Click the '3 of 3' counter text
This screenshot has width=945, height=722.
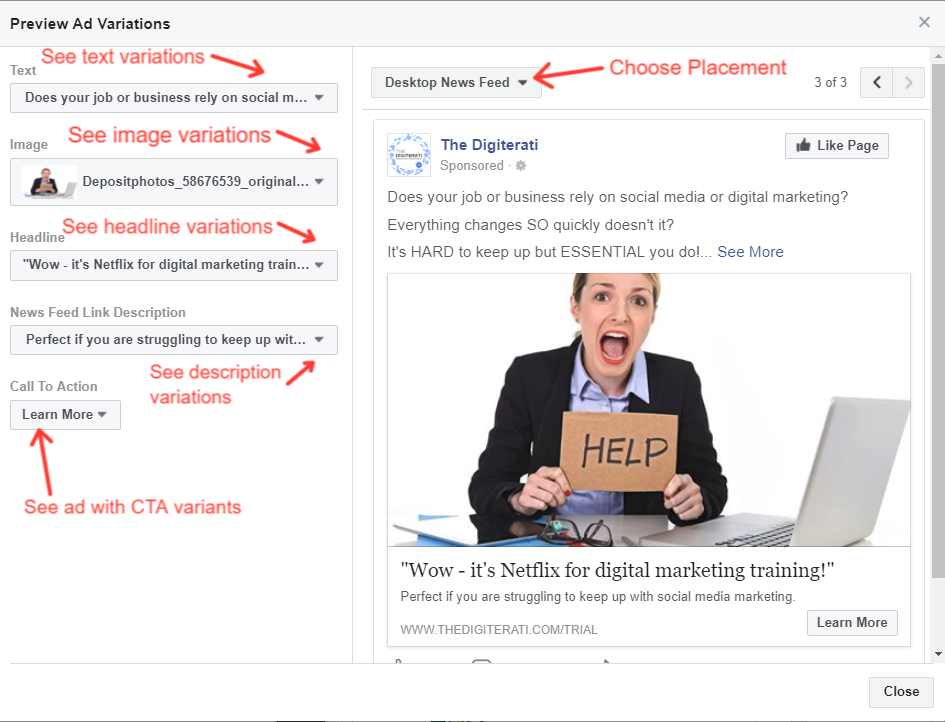click(830, 83)
